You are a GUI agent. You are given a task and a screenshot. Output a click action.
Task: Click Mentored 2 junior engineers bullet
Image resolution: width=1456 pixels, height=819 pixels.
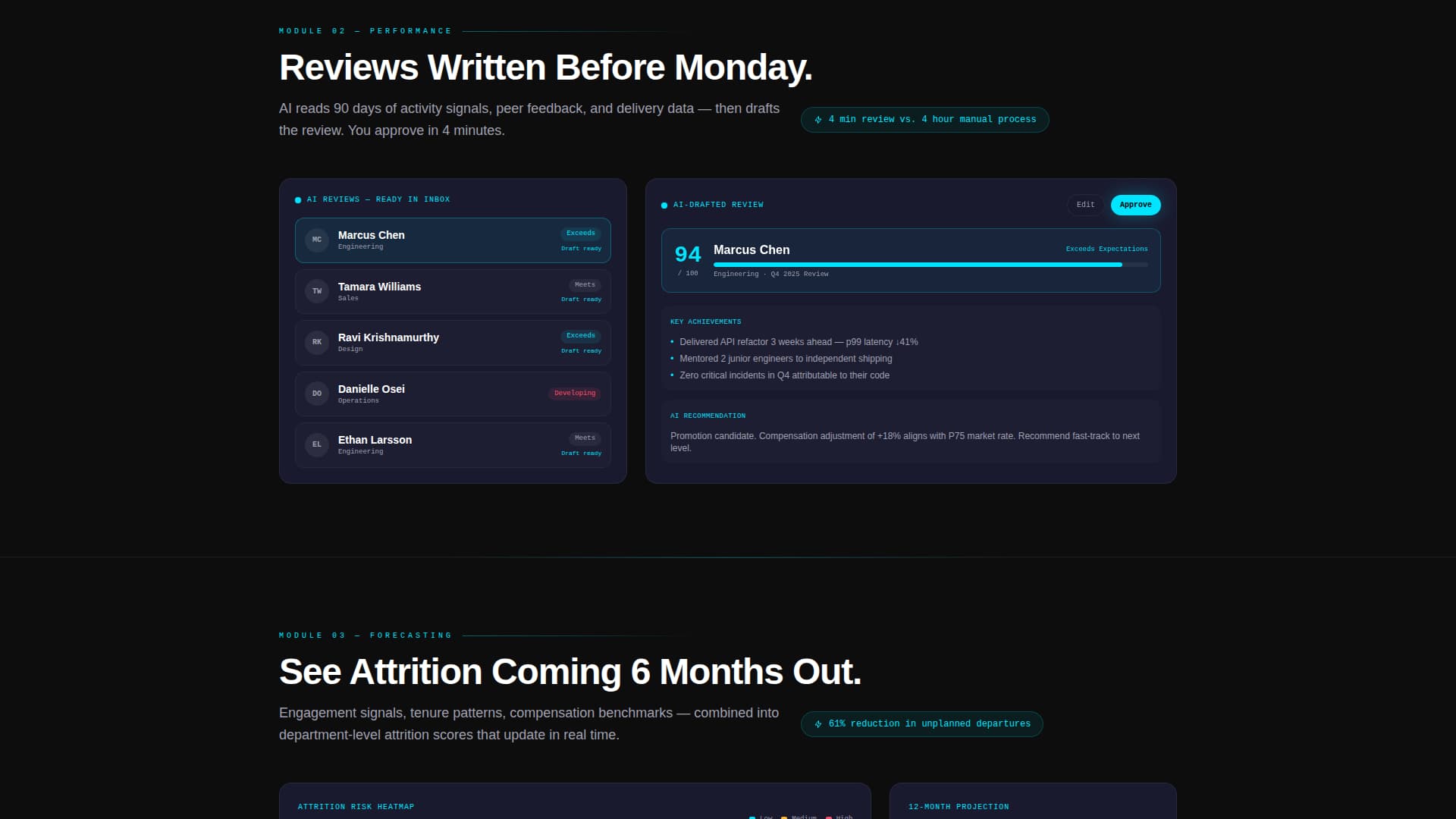point(786,359)
